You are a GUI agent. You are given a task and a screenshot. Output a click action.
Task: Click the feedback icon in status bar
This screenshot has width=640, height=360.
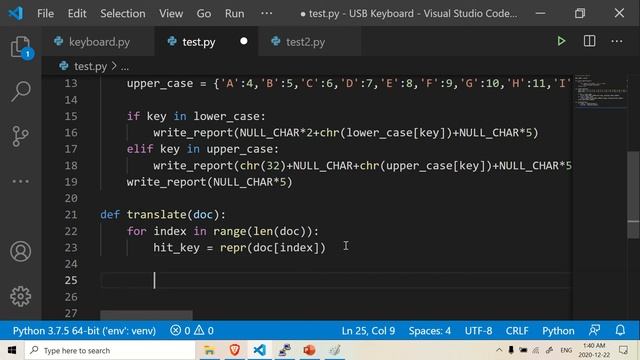coord(594,330)
